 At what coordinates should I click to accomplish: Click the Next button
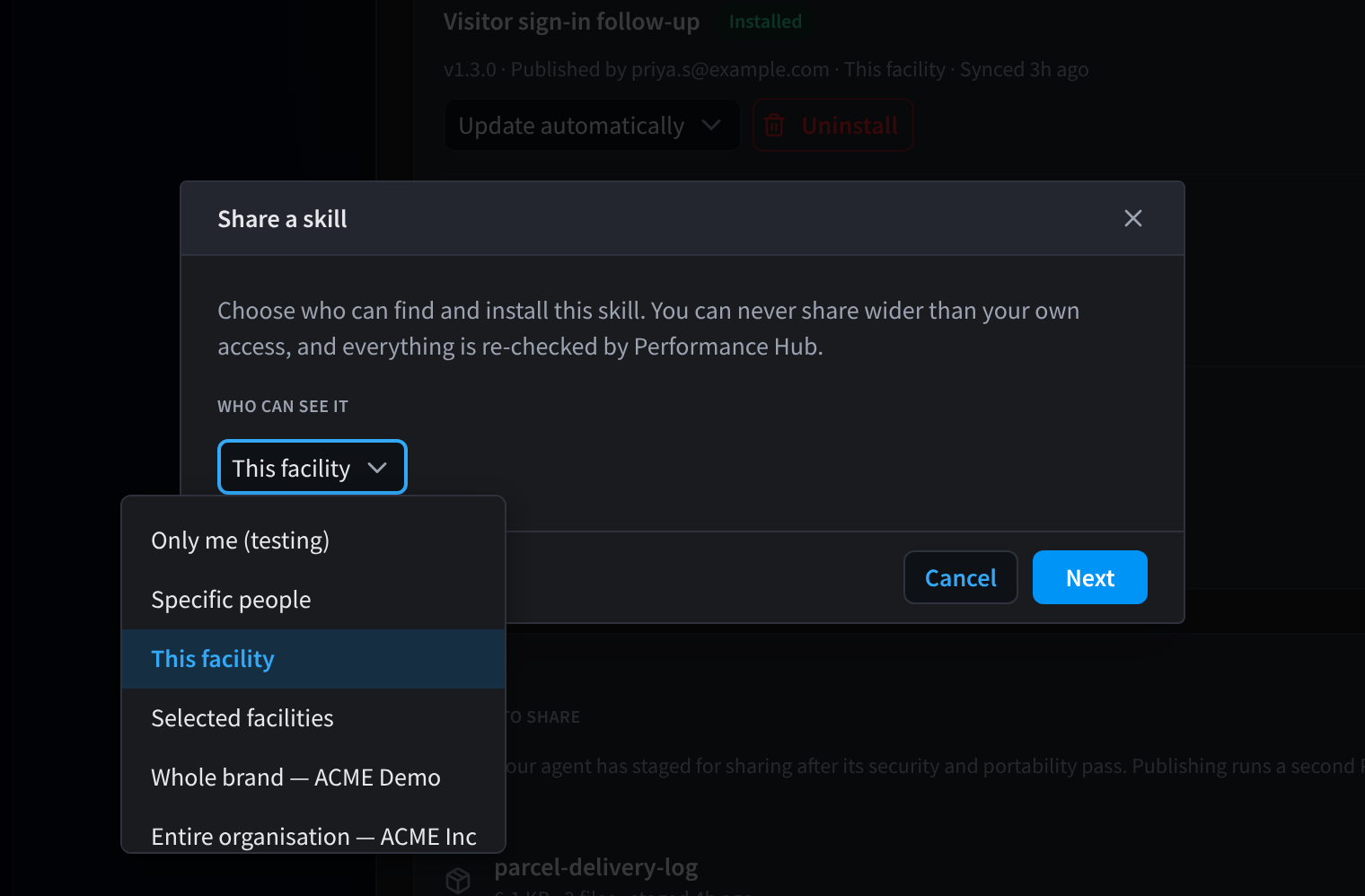pyautogui.click(x=1089, y=577)
